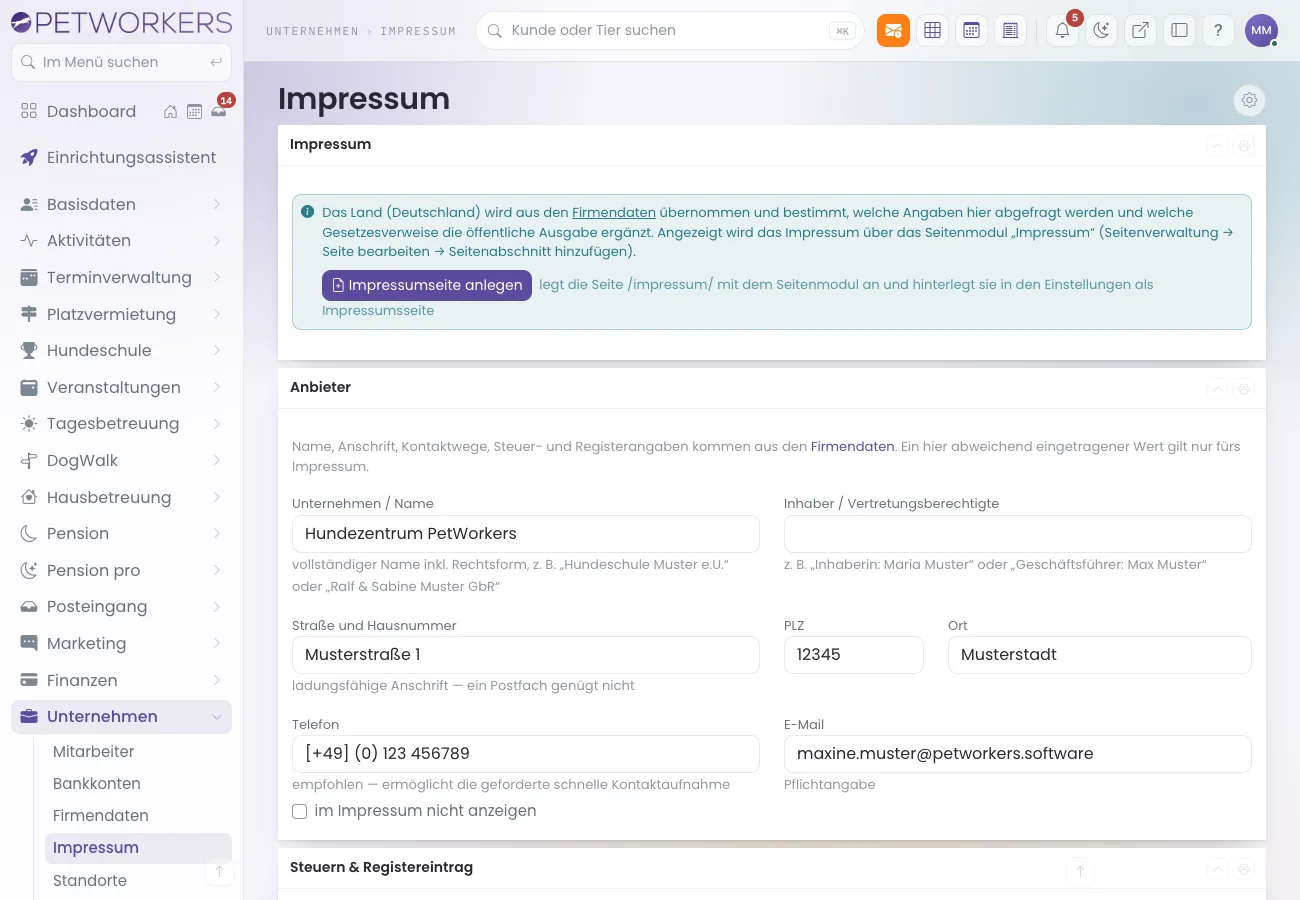Toggle dark mode moon icon

tap(1101, 30)
